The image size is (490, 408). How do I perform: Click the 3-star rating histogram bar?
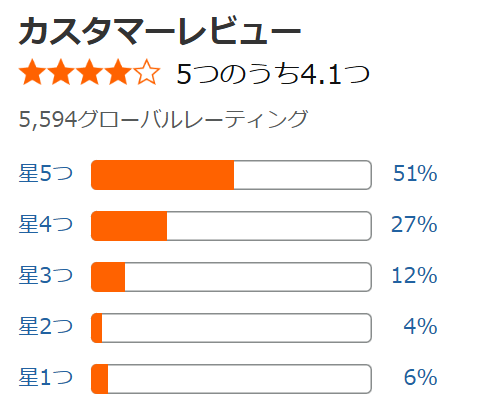click(231, 277)
